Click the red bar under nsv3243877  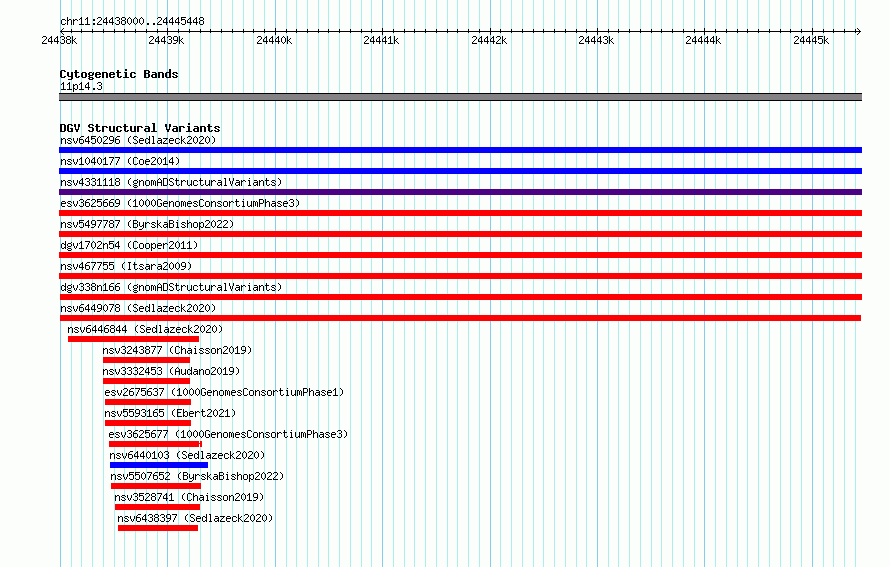[146, 360]
